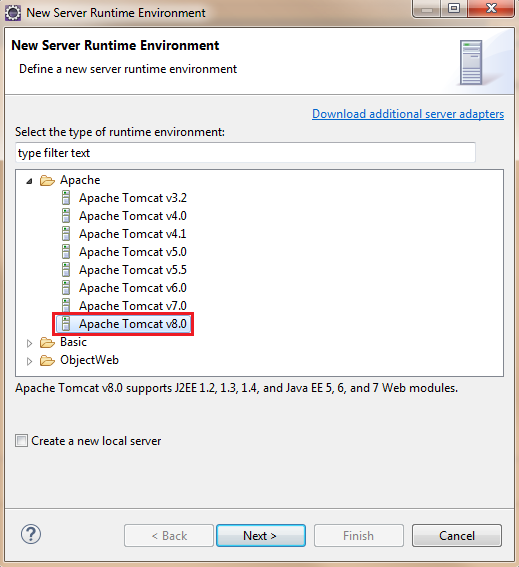
Task: Expand the ObjectWeb tree node
Action: (30, 361)
